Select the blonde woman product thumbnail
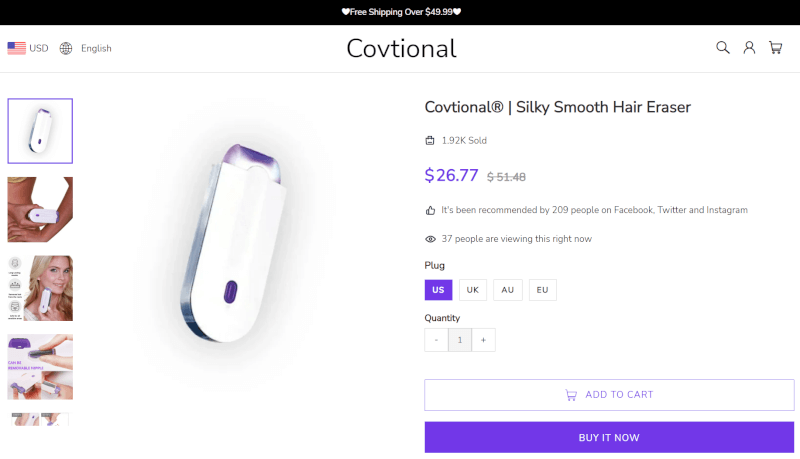Screen dimensions: 800x459 click(40, 288)
